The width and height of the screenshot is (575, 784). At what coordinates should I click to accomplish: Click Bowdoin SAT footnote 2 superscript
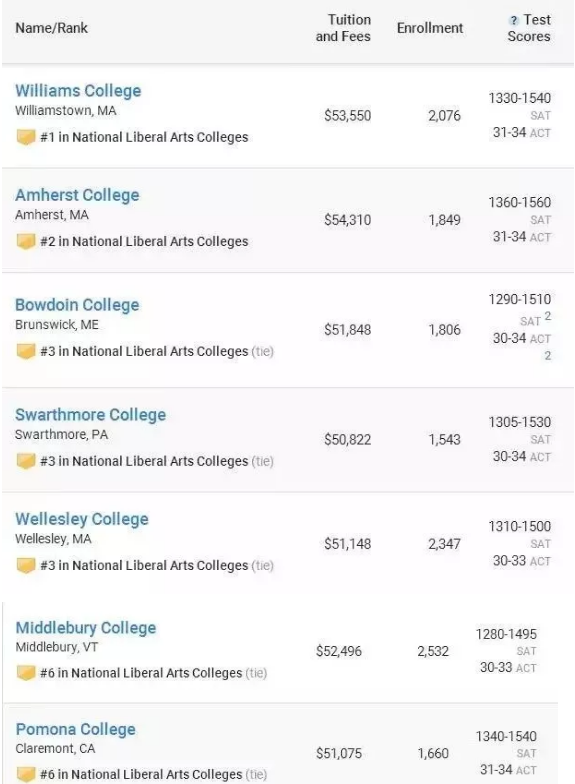click(x=548, y=316)
